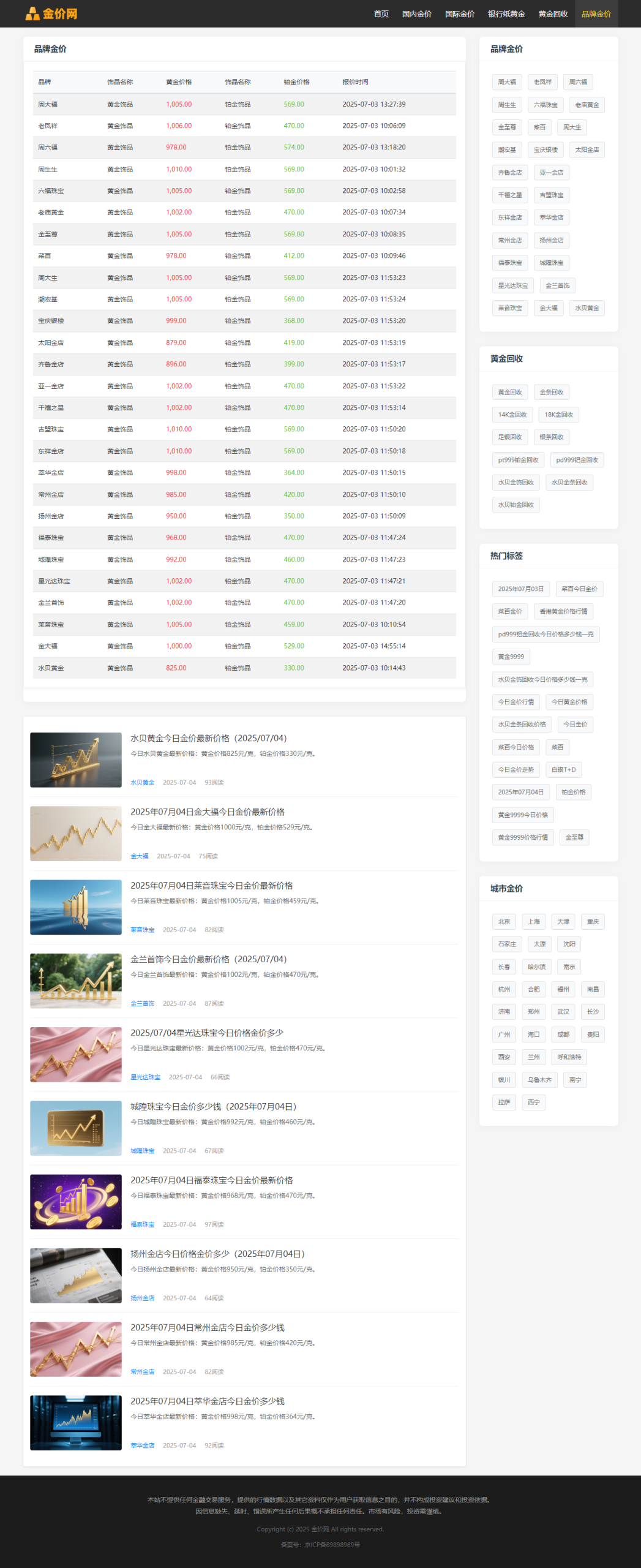
Task: Select the 香港黄金价格行情 hot tag
Action: click(563, 611)
